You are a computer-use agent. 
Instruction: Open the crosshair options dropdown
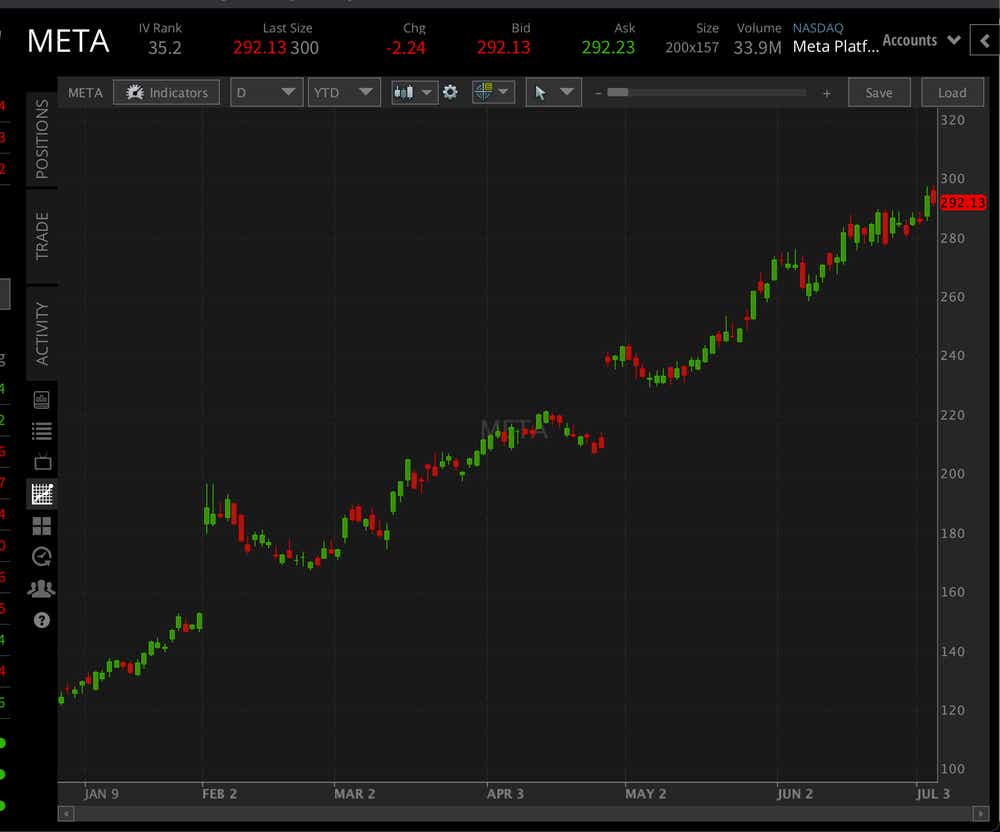pyautogui.click(x=493, y=92)
